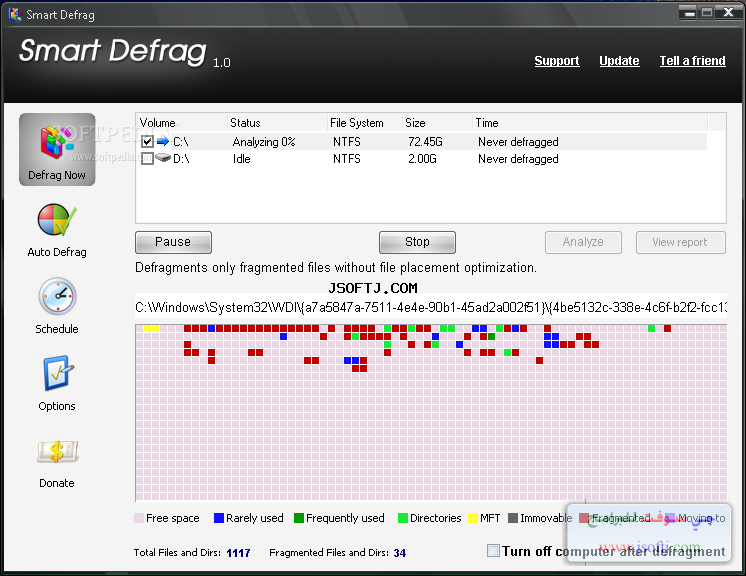Click the current file path text

click(x=431, y=307)
